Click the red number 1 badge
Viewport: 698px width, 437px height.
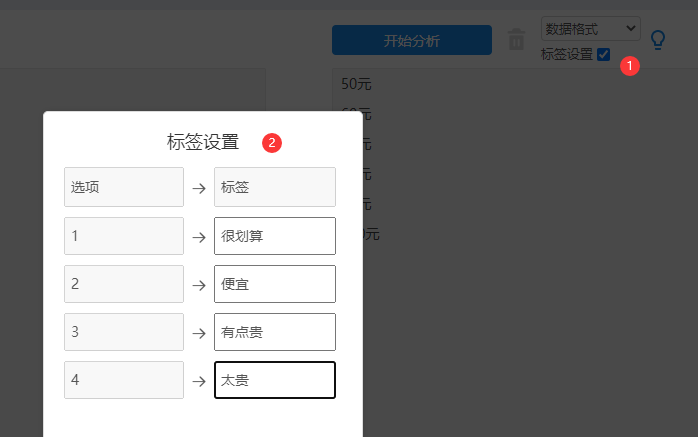click(x=629, y=65)
